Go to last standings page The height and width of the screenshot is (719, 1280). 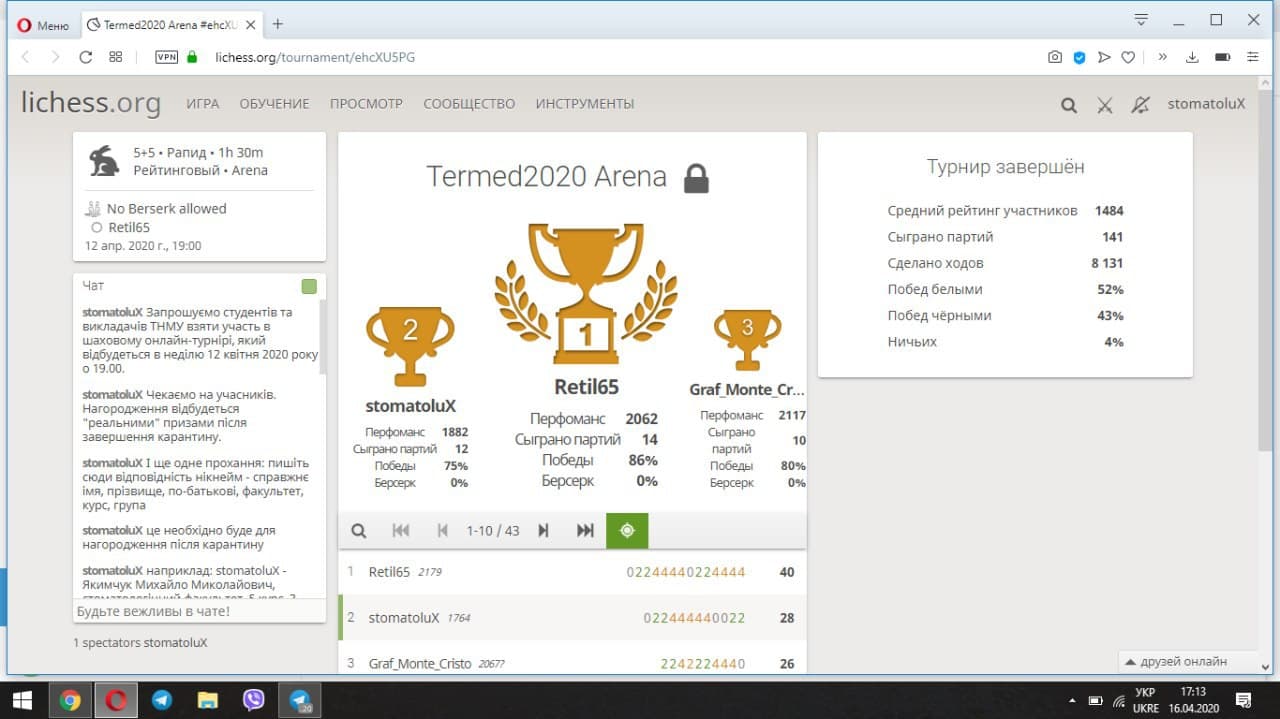[x=585, y=530]
